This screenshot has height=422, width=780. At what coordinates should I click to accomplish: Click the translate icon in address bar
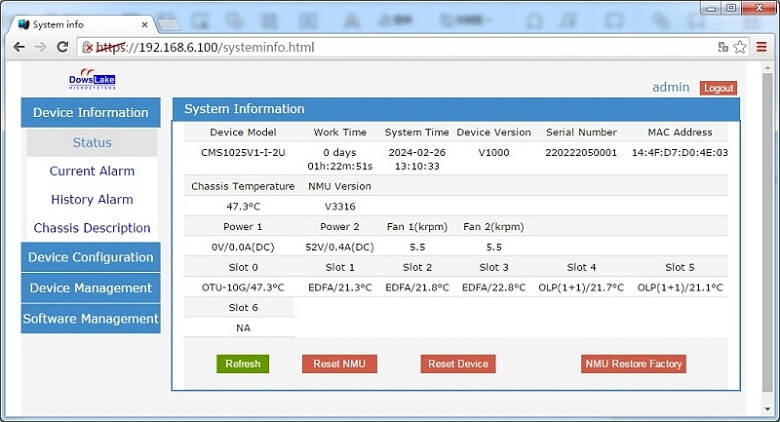[x=722, y=47]
